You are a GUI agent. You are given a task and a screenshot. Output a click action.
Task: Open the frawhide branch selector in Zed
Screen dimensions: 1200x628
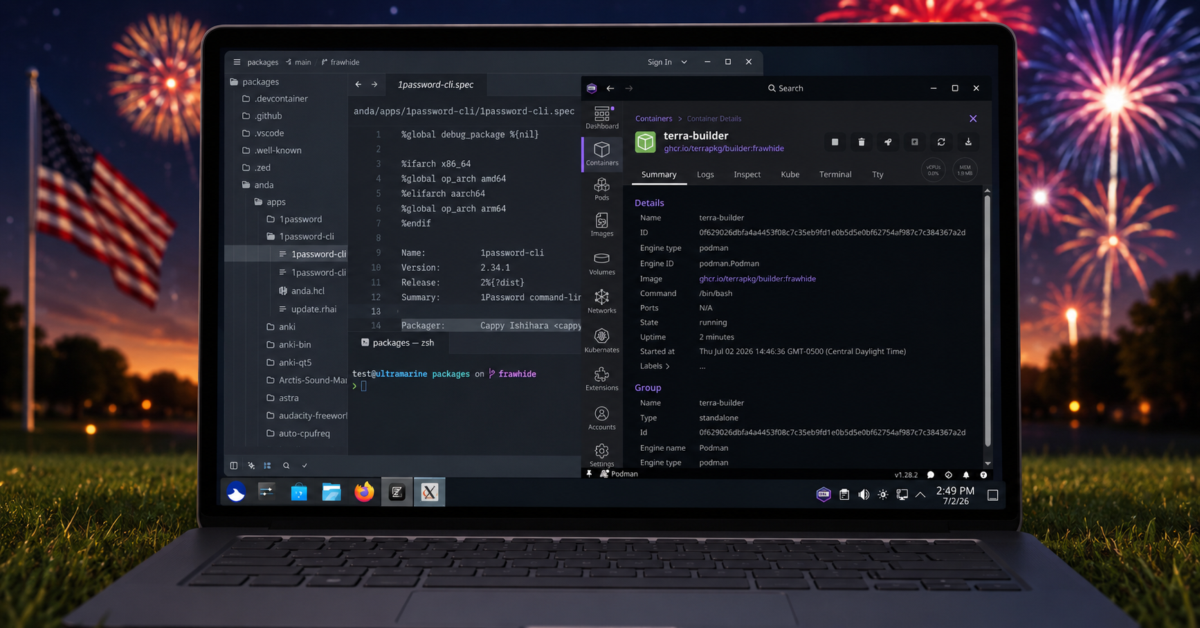339,62
